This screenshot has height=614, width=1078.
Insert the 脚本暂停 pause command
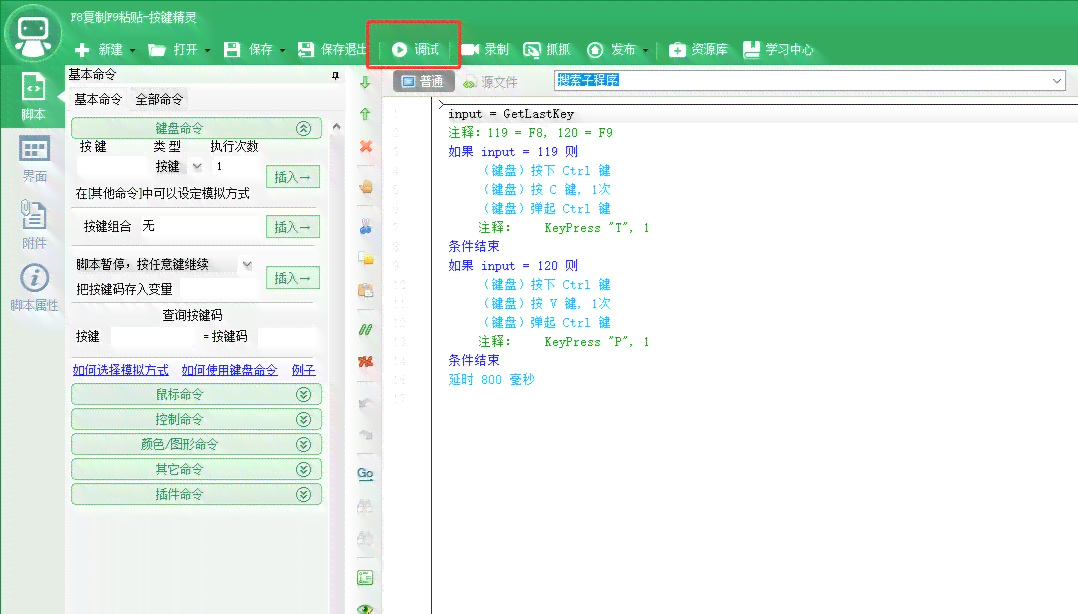tap(293, 278)
